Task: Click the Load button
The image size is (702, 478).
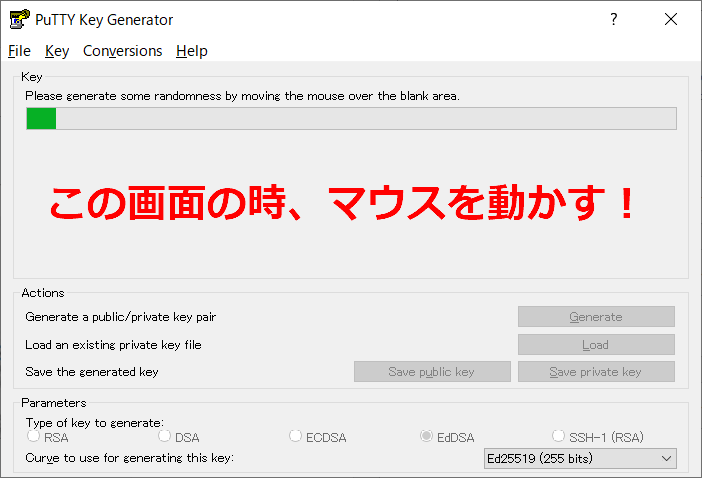Action: [x=596, y=345]
